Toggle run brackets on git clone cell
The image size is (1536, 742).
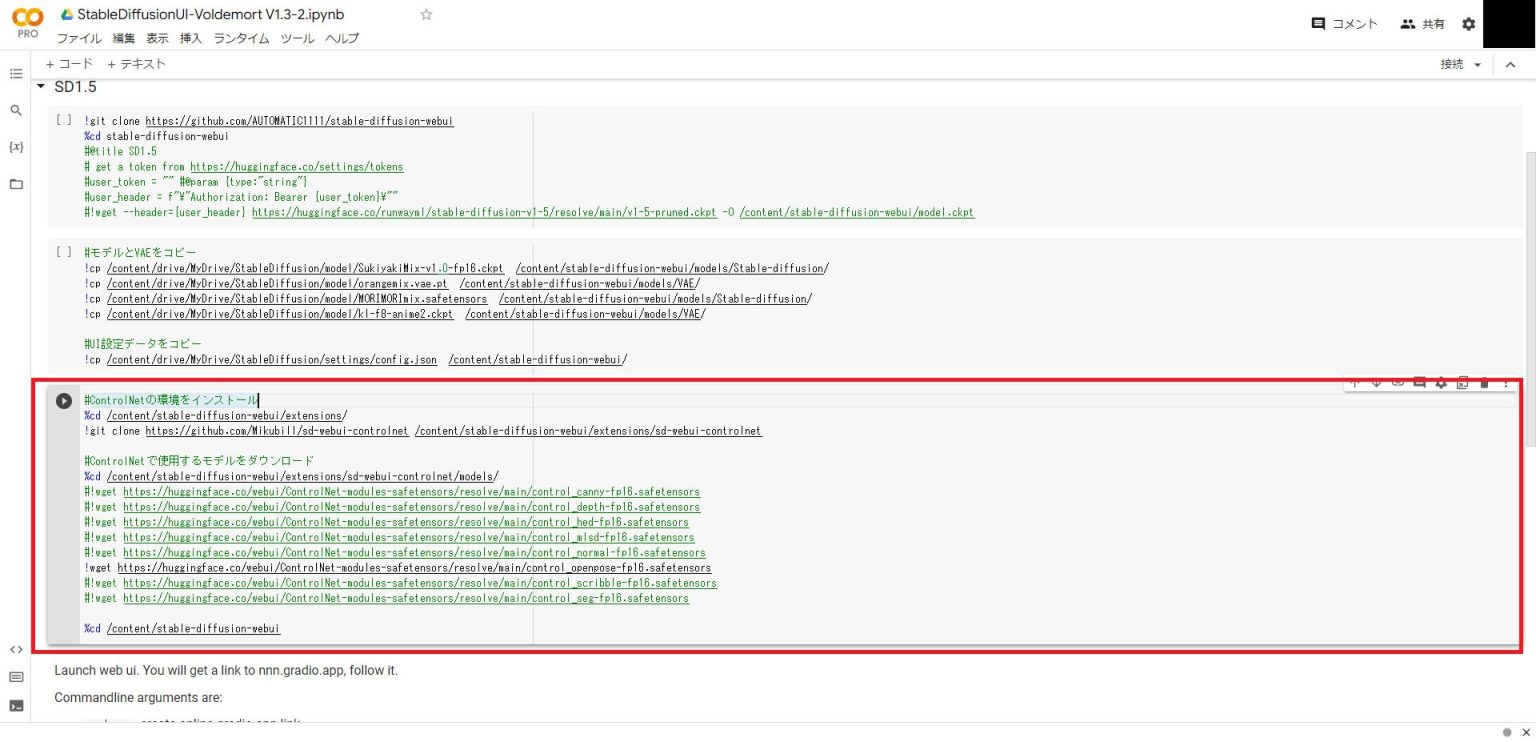click(x=64, y=120)
